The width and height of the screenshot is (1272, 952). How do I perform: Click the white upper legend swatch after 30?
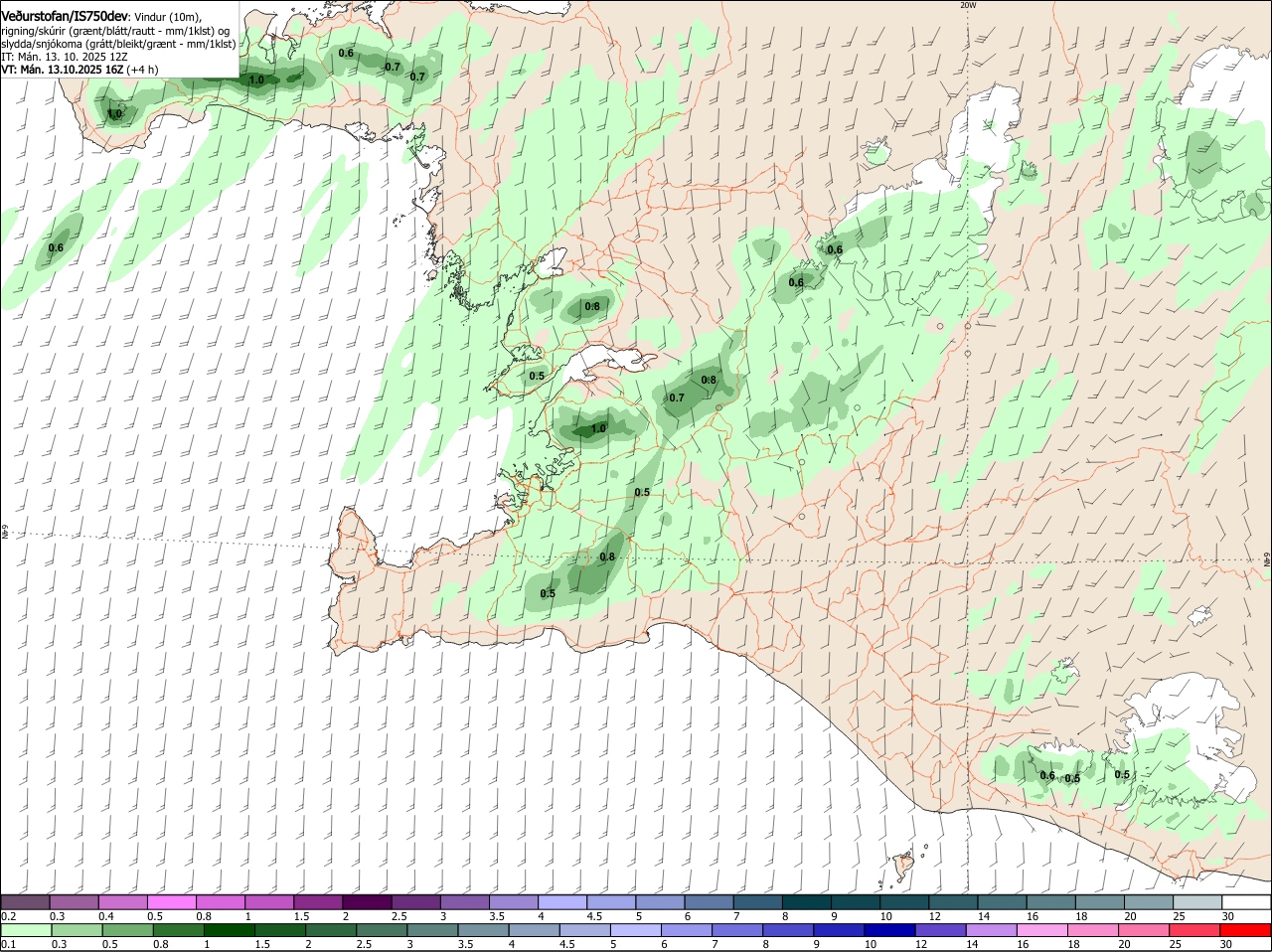click(1248, 902)
